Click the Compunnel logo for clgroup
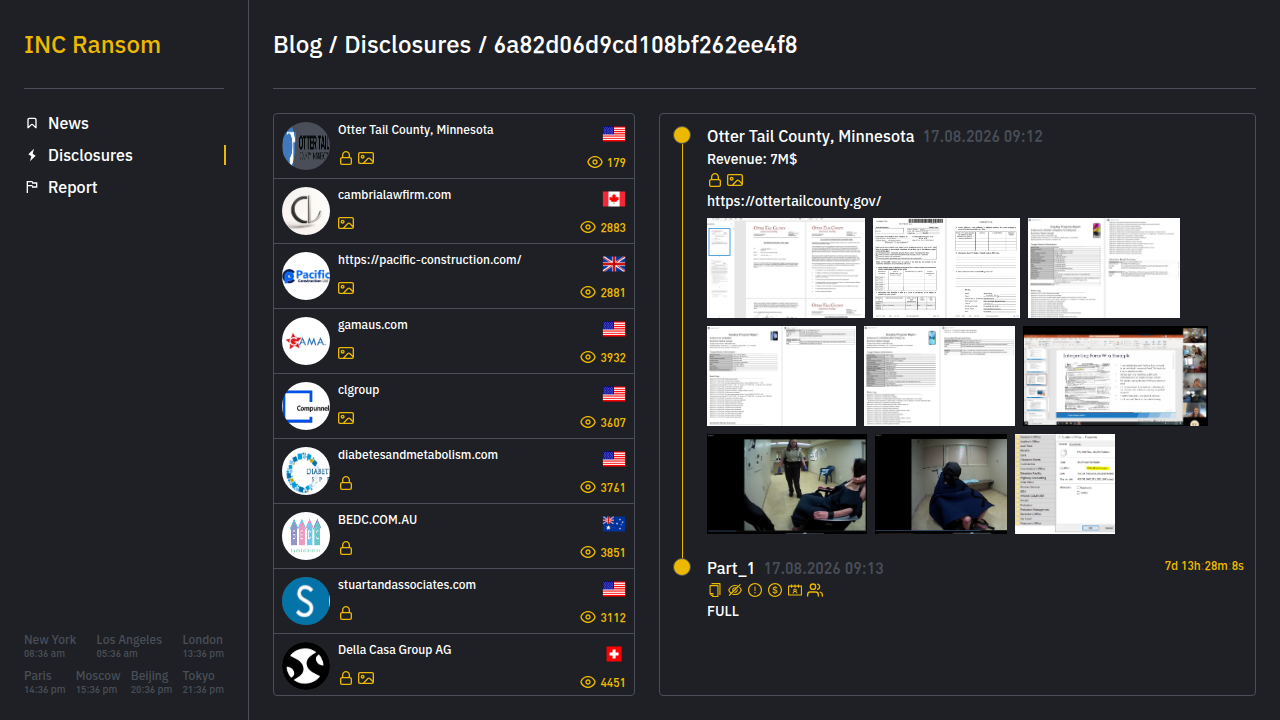The image size is (1280, 720). pyautogui.click(x=306, y=406)
